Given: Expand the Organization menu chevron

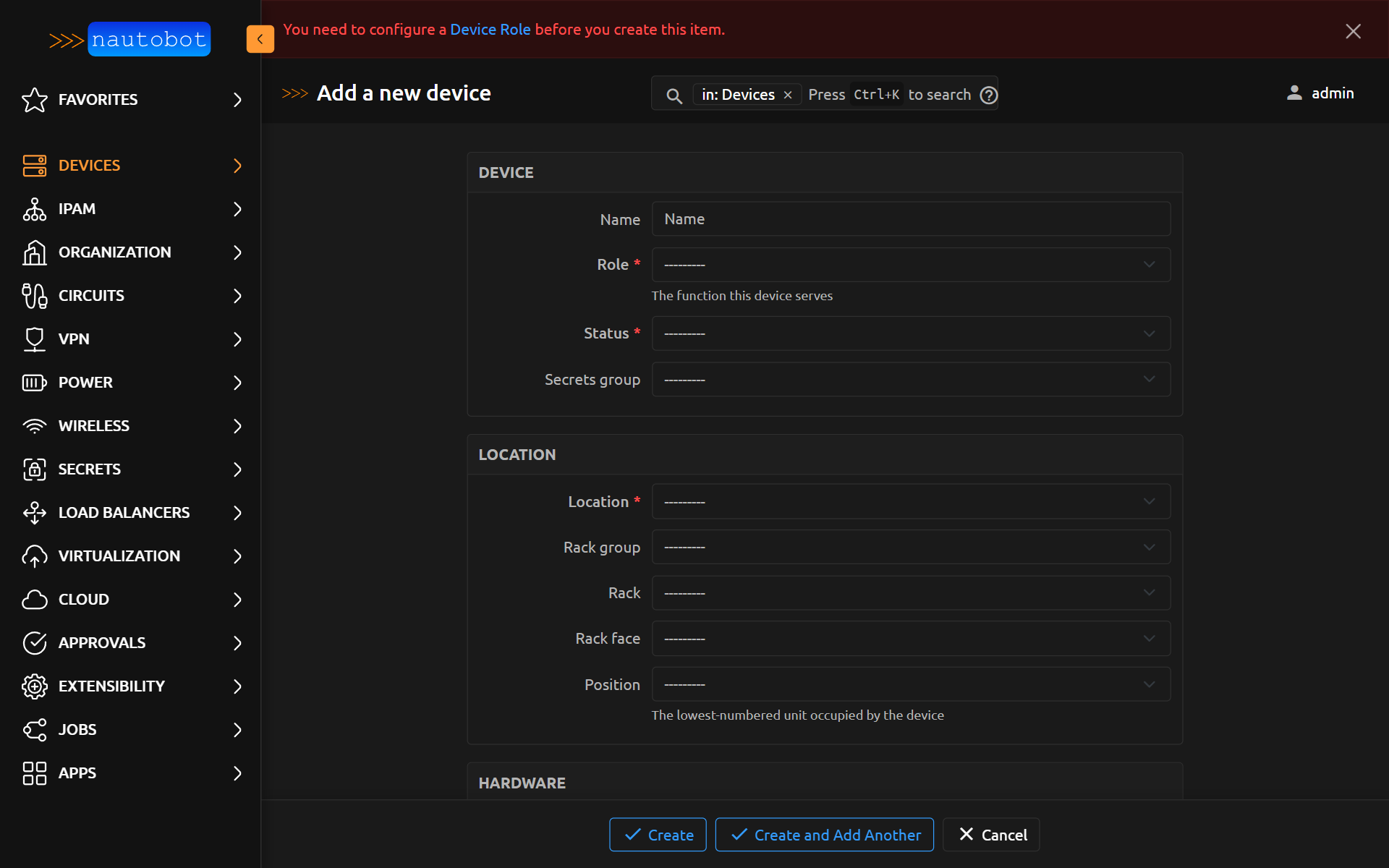Looking at the screenshot, I should pos(237,252).
